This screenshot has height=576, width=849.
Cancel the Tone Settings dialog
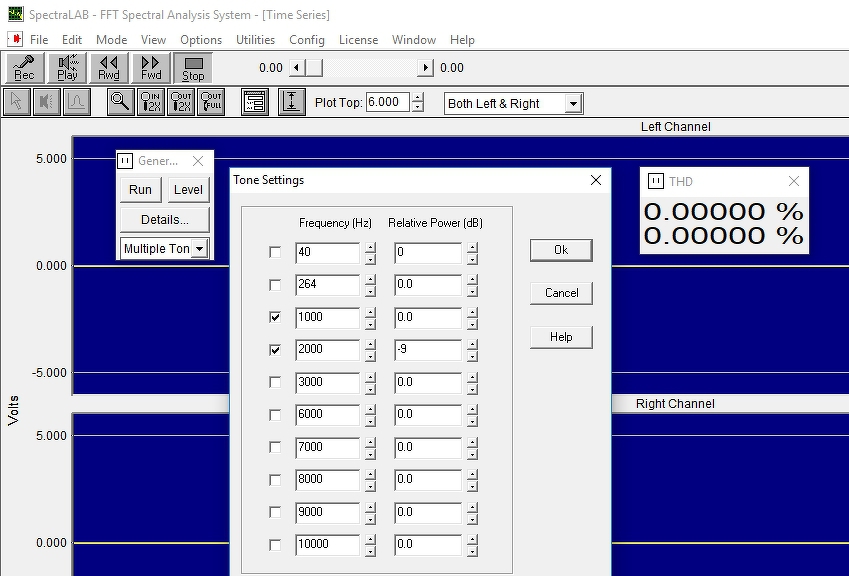coord(561,293)
